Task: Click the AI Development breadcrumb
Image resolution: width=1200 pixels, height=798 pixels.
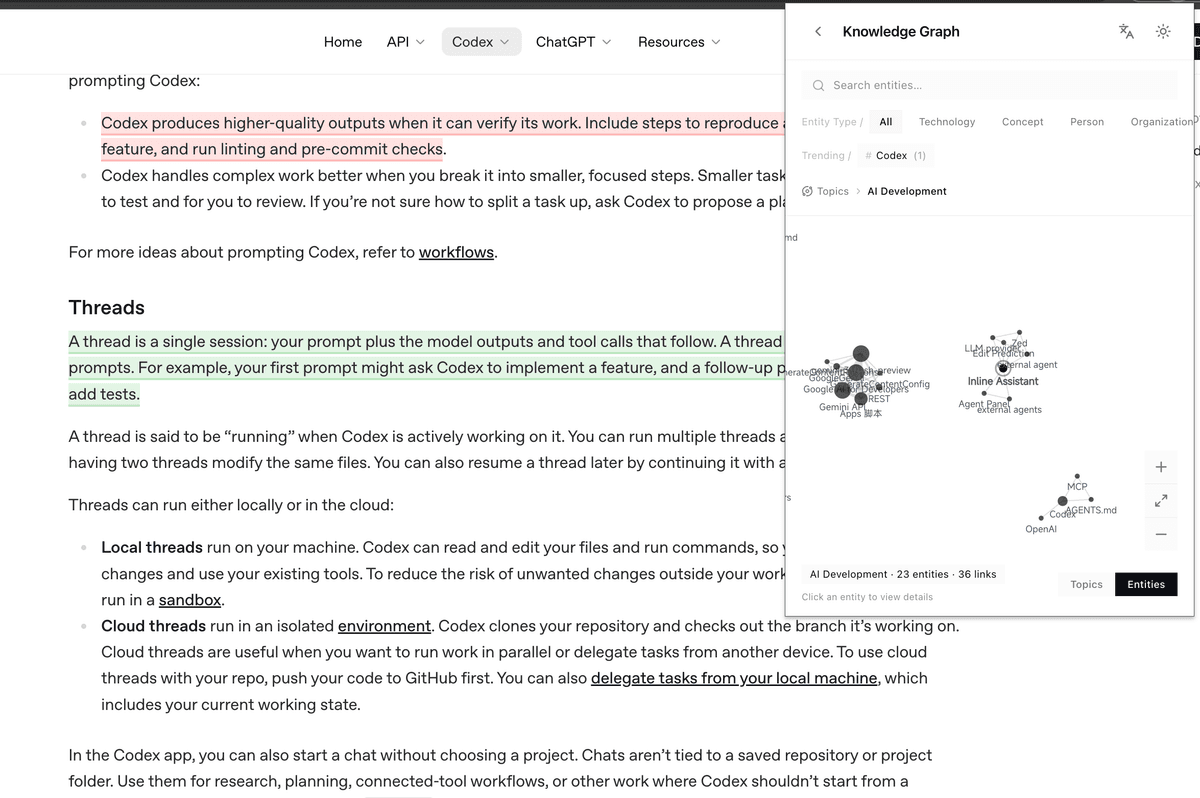Action: [907, 191]
